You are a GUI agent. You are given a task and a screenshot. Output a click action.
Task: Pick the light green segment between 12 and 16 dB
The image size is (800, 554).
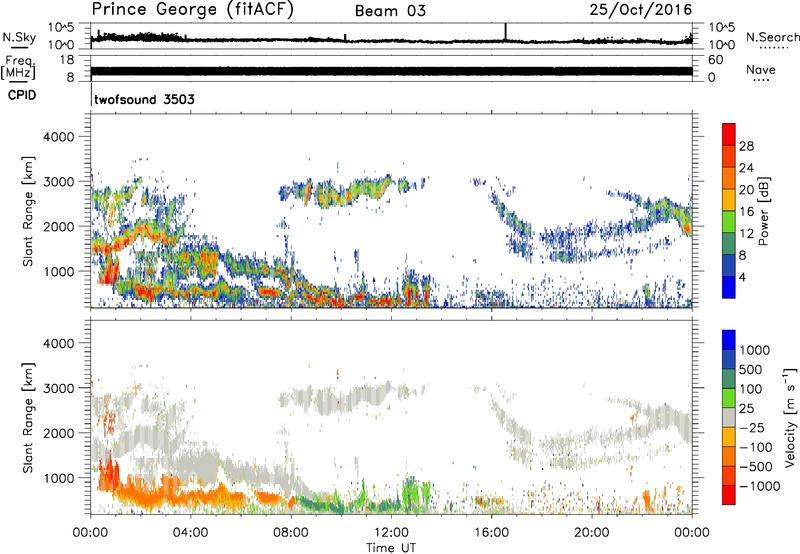(729, 221)
